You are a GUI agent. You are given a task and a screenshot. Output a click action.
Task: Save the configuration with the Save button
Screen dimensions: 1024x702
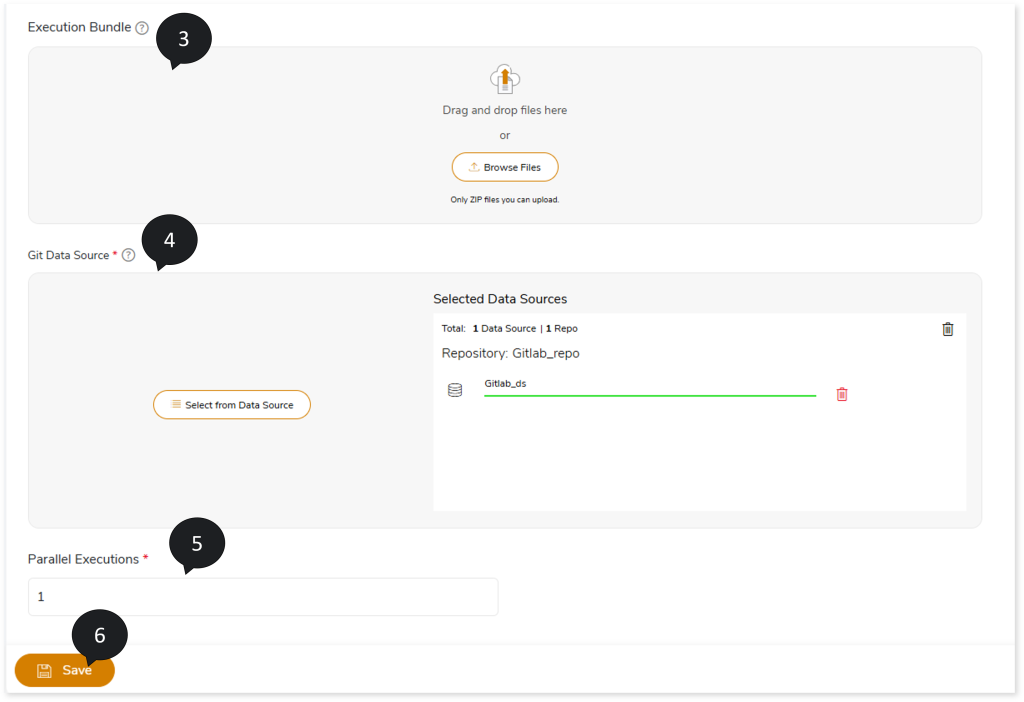click(x=65, y=670)
